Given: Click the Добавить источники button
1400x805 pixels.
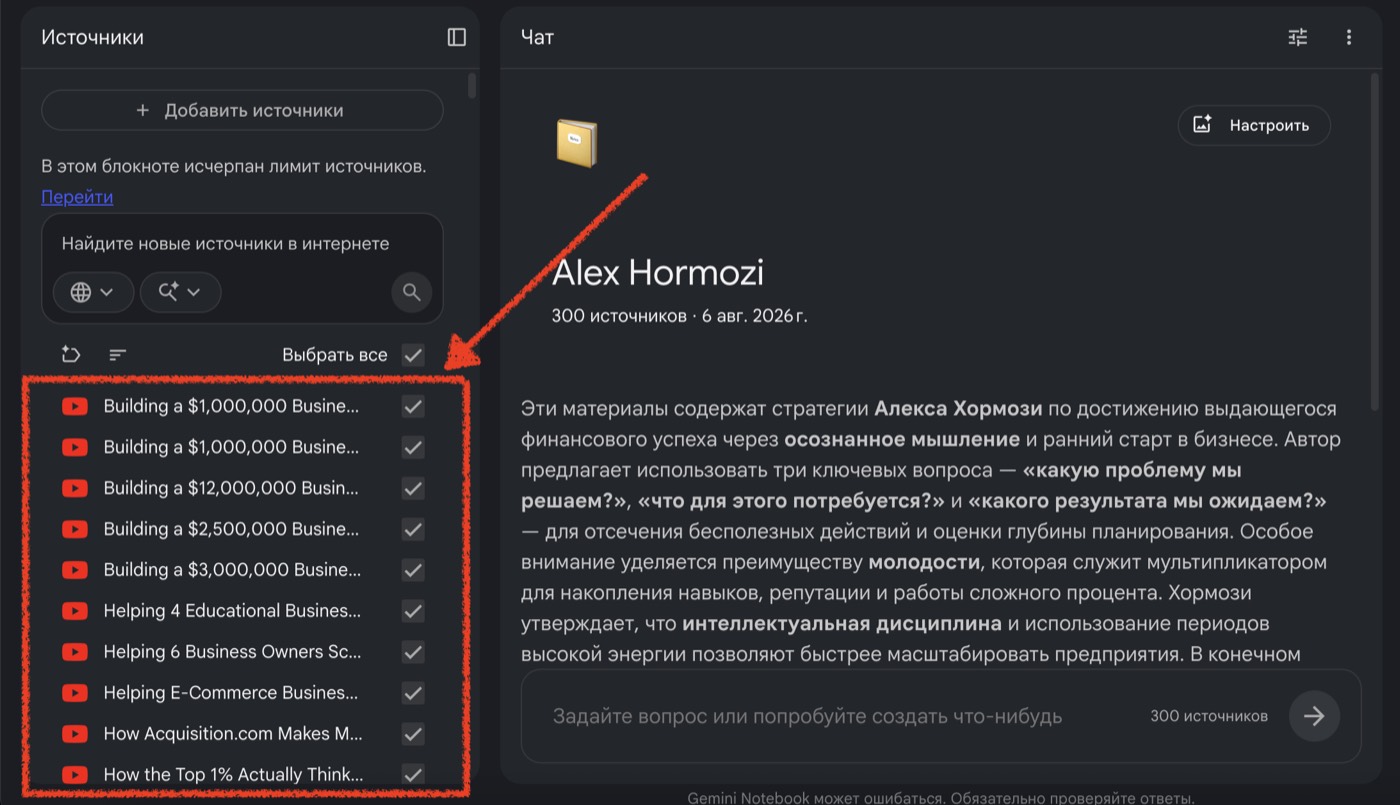Looking at the screenshot, I should (x=242, y=110).
